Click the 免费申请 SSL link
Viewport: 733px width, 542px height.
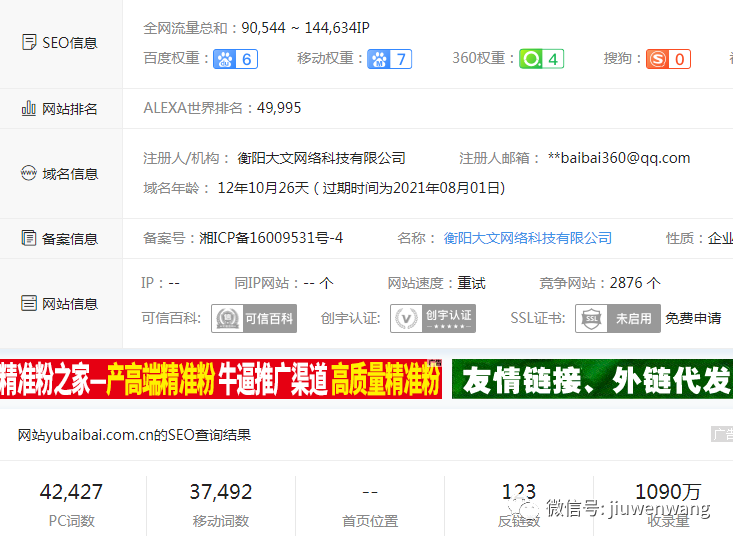pos(693,318)
